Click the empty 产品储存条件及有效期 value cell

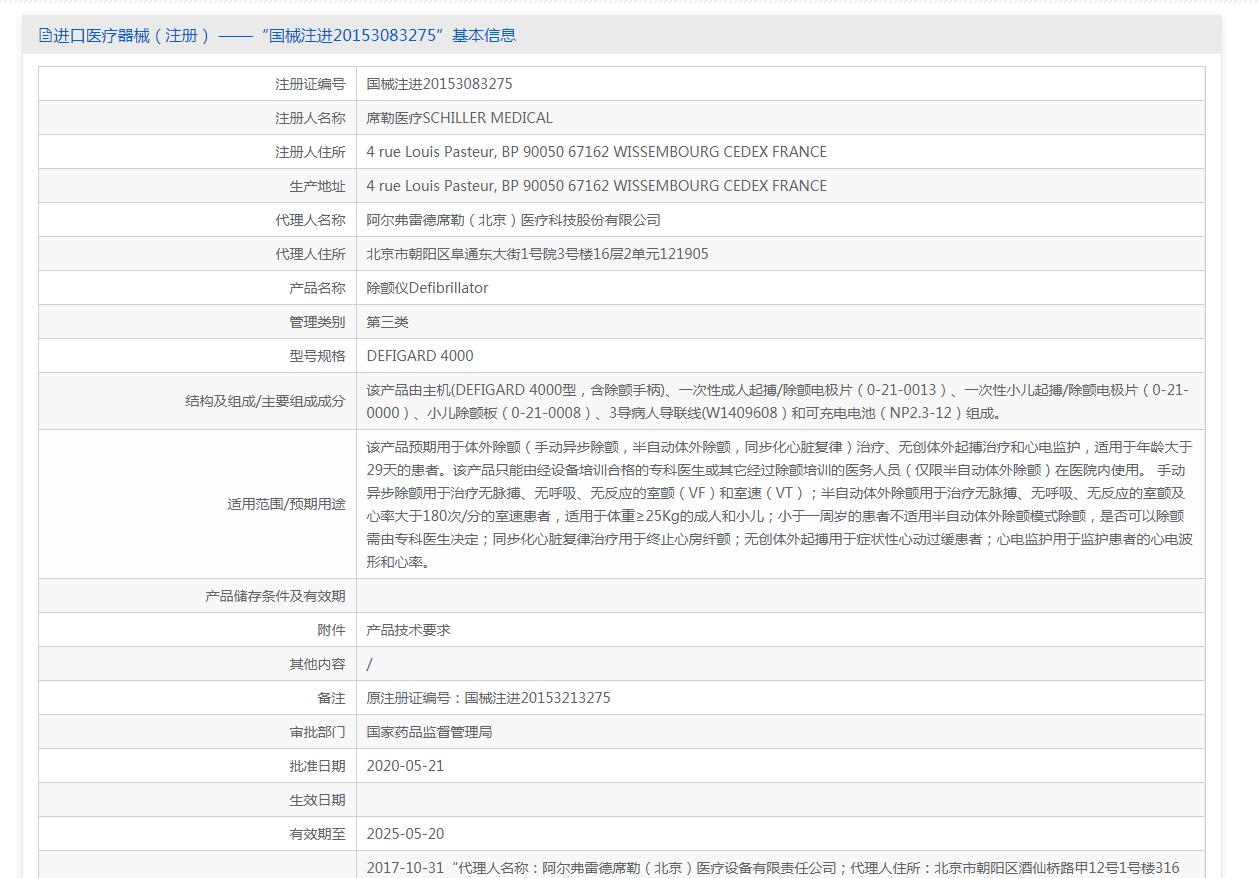[780, 596]
